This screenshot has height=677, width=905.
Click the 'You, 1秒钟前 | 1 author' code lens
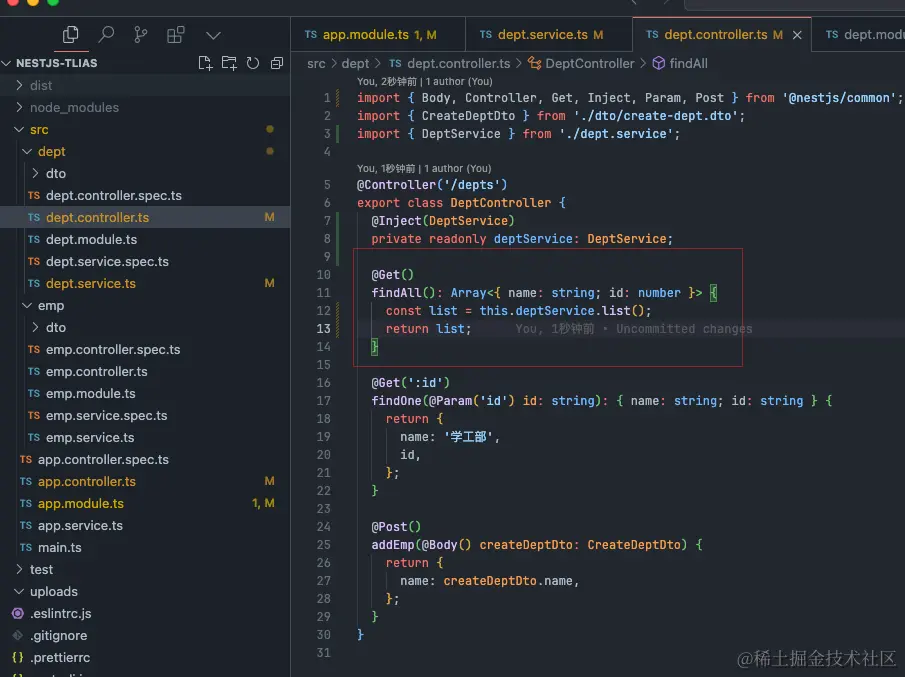click(424, 169)
